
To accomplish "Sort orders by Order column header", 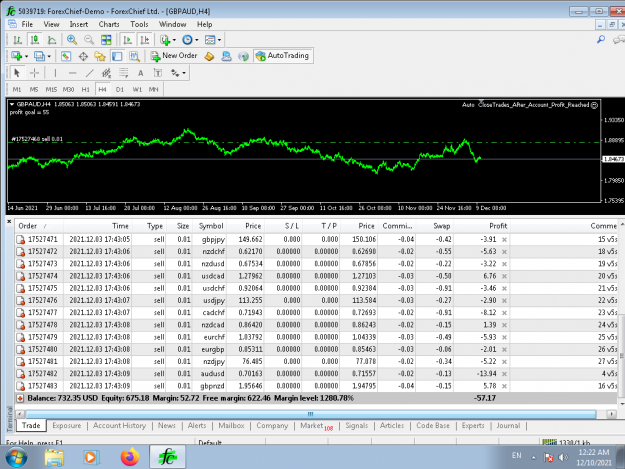I will [x=39, y=226].
